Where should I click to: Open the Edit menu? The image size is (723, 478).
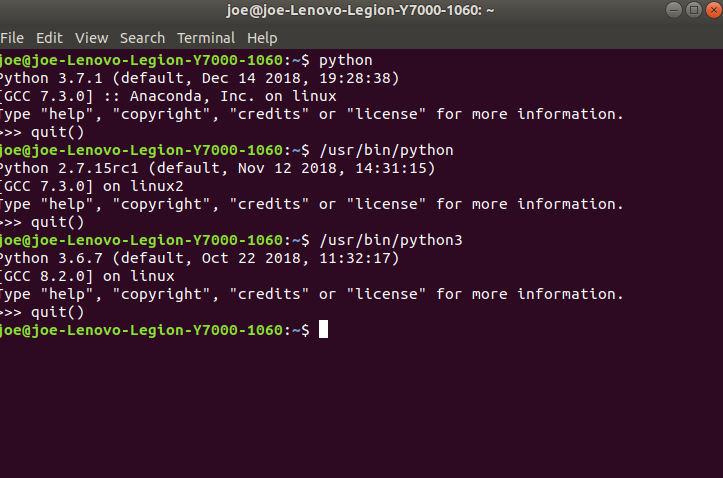tap(49, 38)
